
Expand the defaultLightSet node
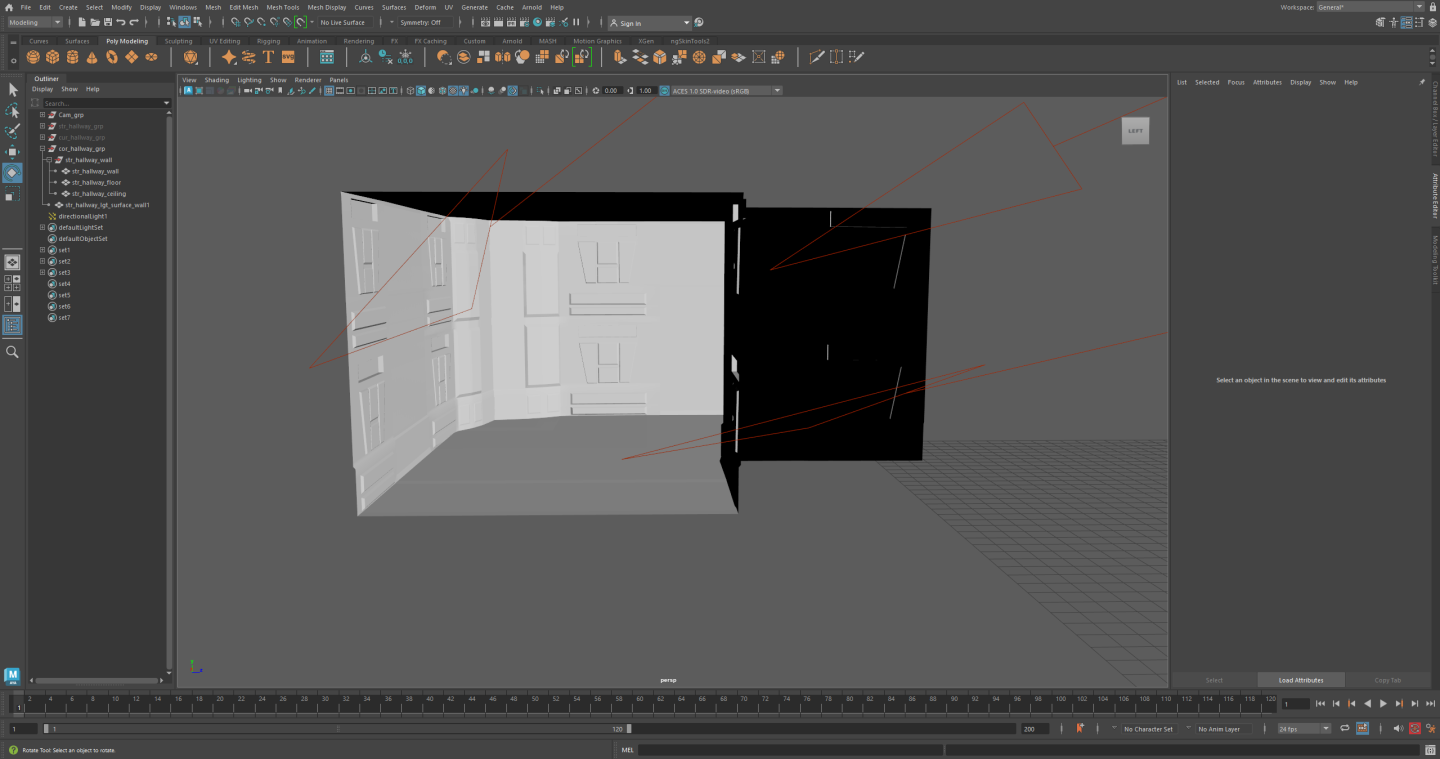click(x=42, y=228)
